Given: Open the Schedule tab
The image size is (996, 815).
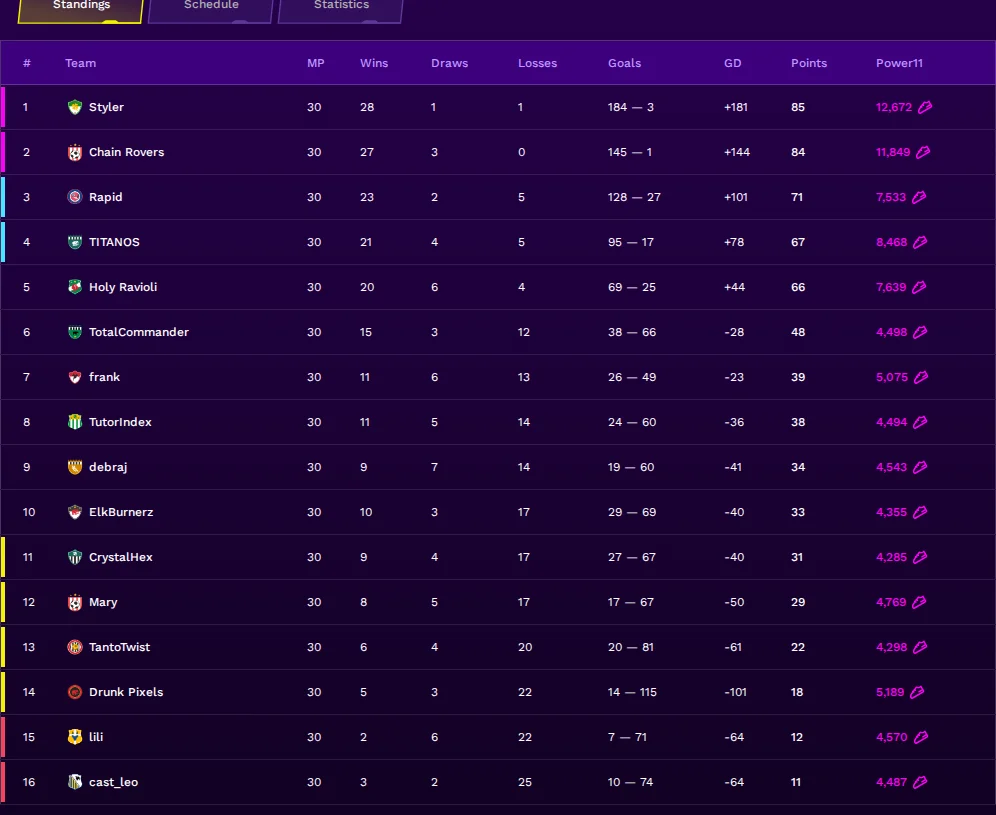Looking at the screenshot, I should click(x=211, y=9).
